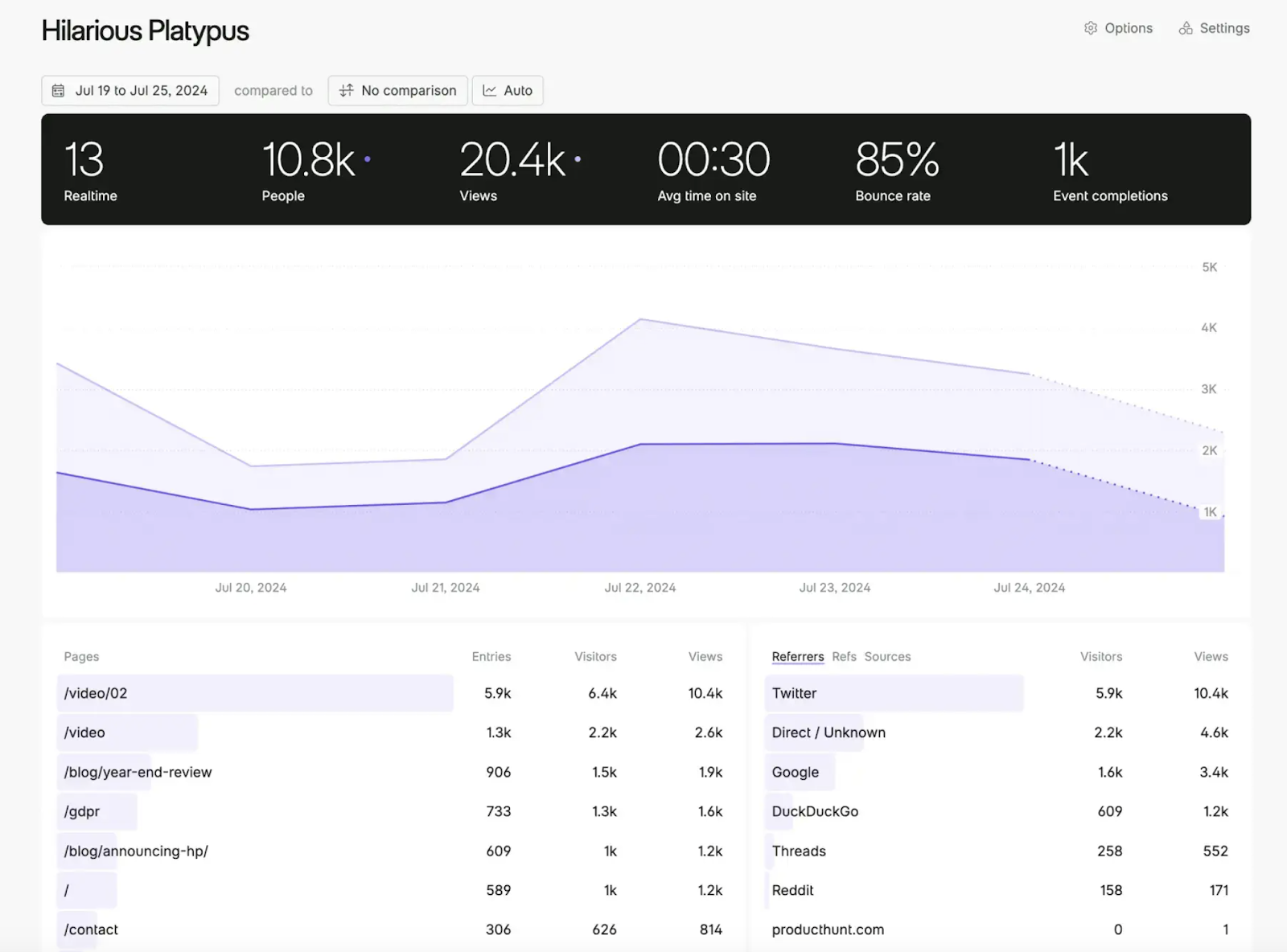Click the share icon next to Settings label
1287x952 pixels.
point(1186,27)
